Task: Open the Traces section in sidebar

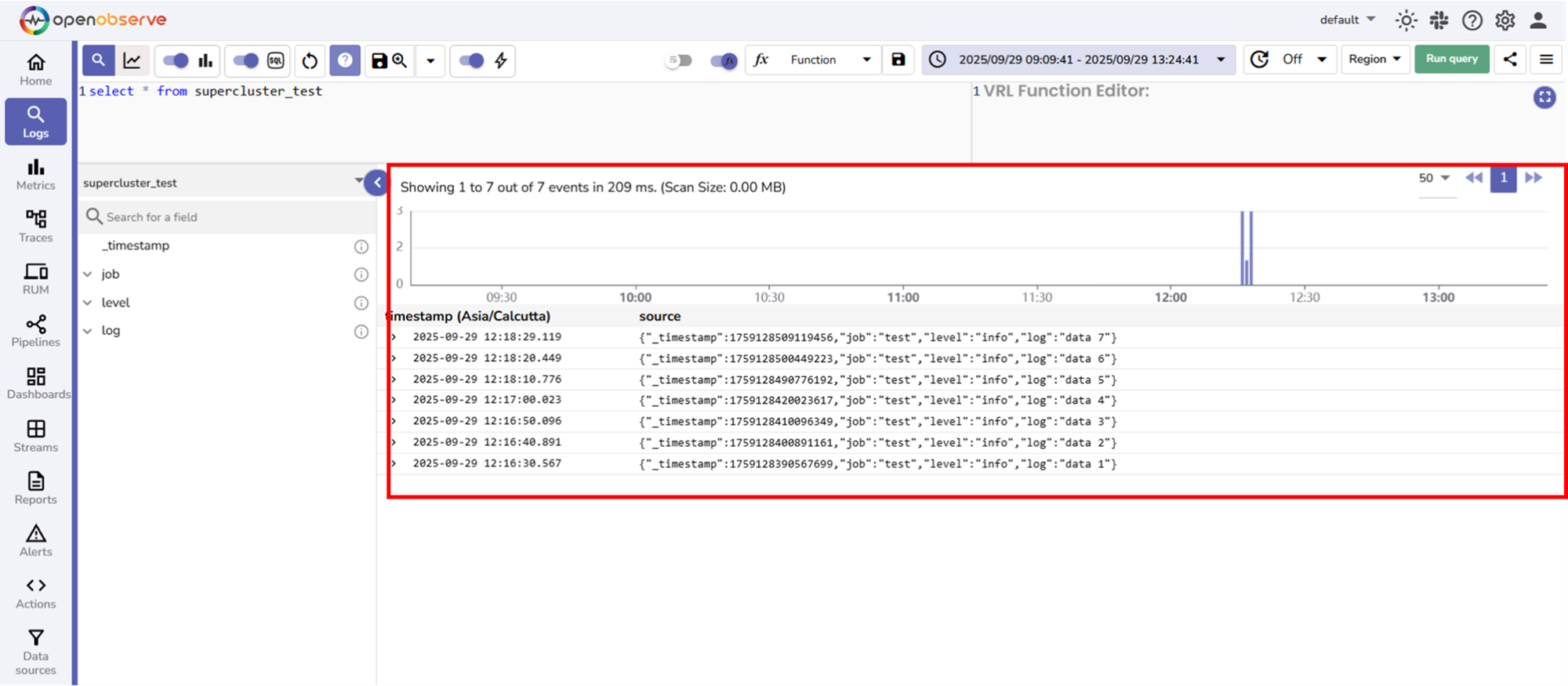Action: click(35, 226)
